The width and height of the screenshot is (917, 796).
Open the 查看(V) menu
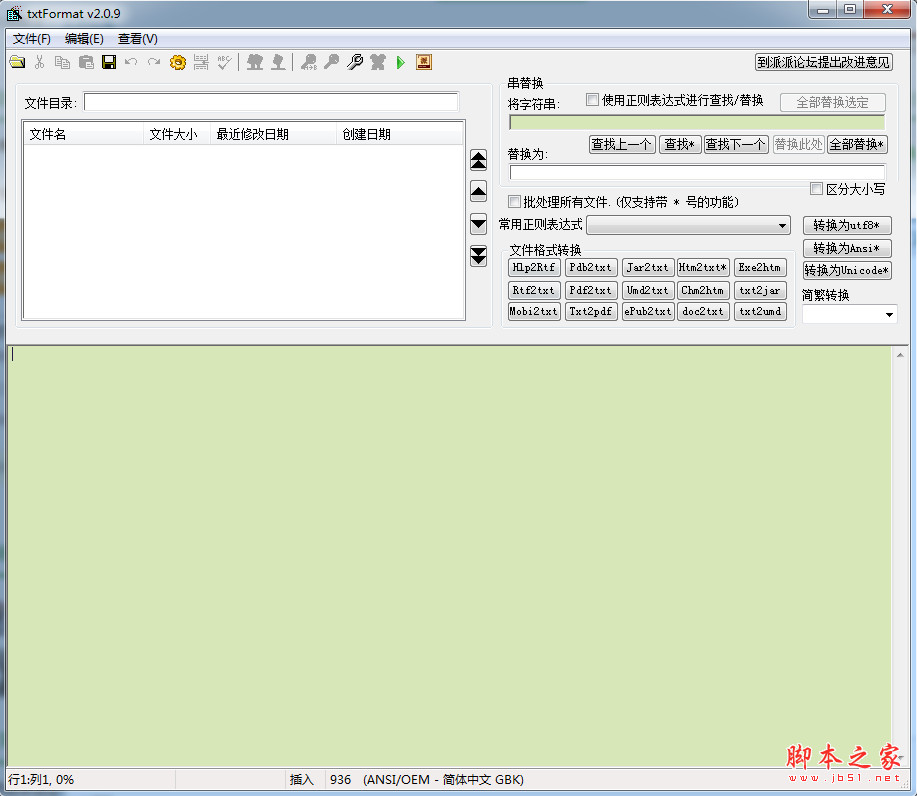137,39
